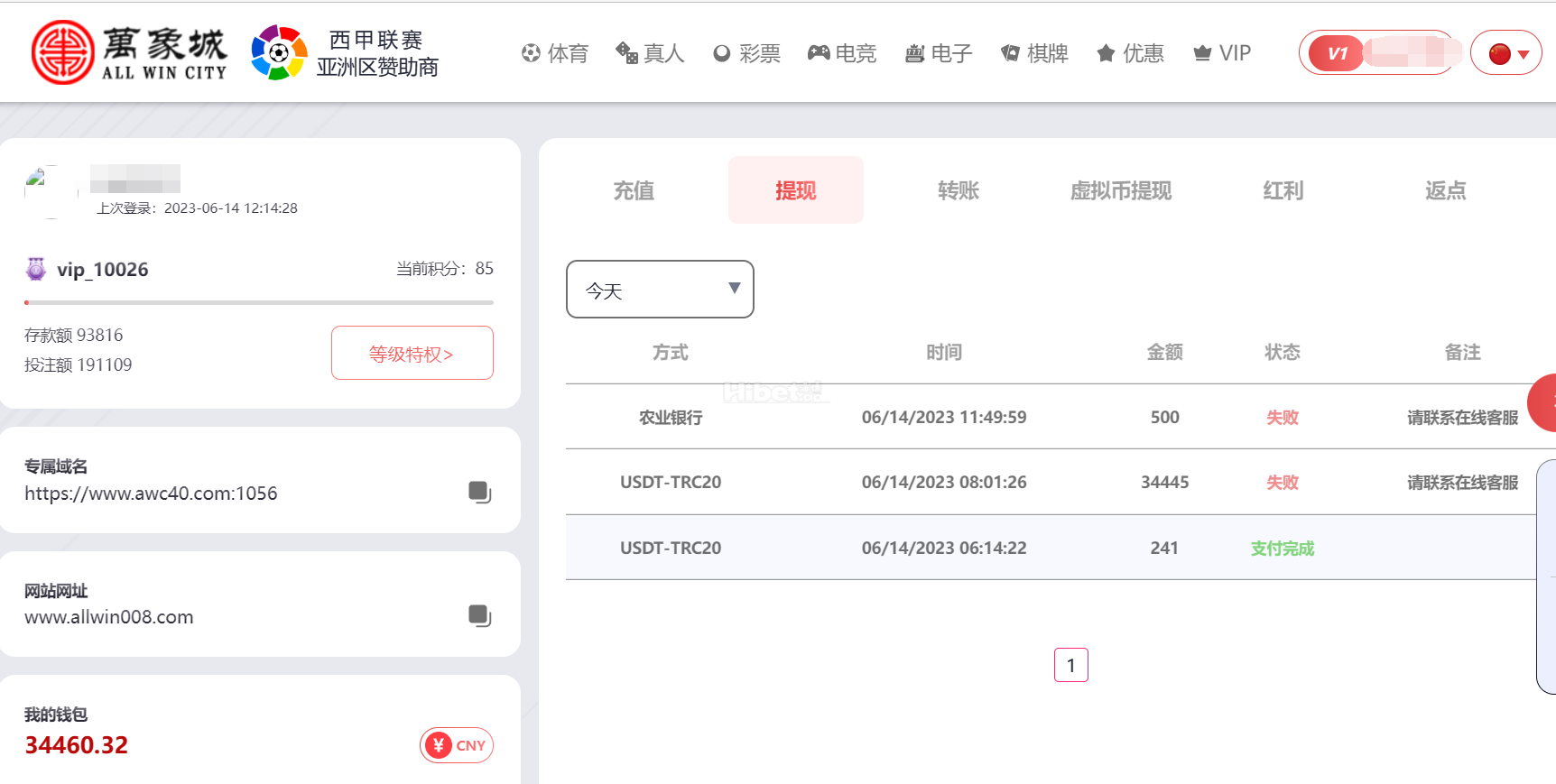Open the 优惠 promotions page
This screenshot has width=1556, height=784.
coord(1130,53)
